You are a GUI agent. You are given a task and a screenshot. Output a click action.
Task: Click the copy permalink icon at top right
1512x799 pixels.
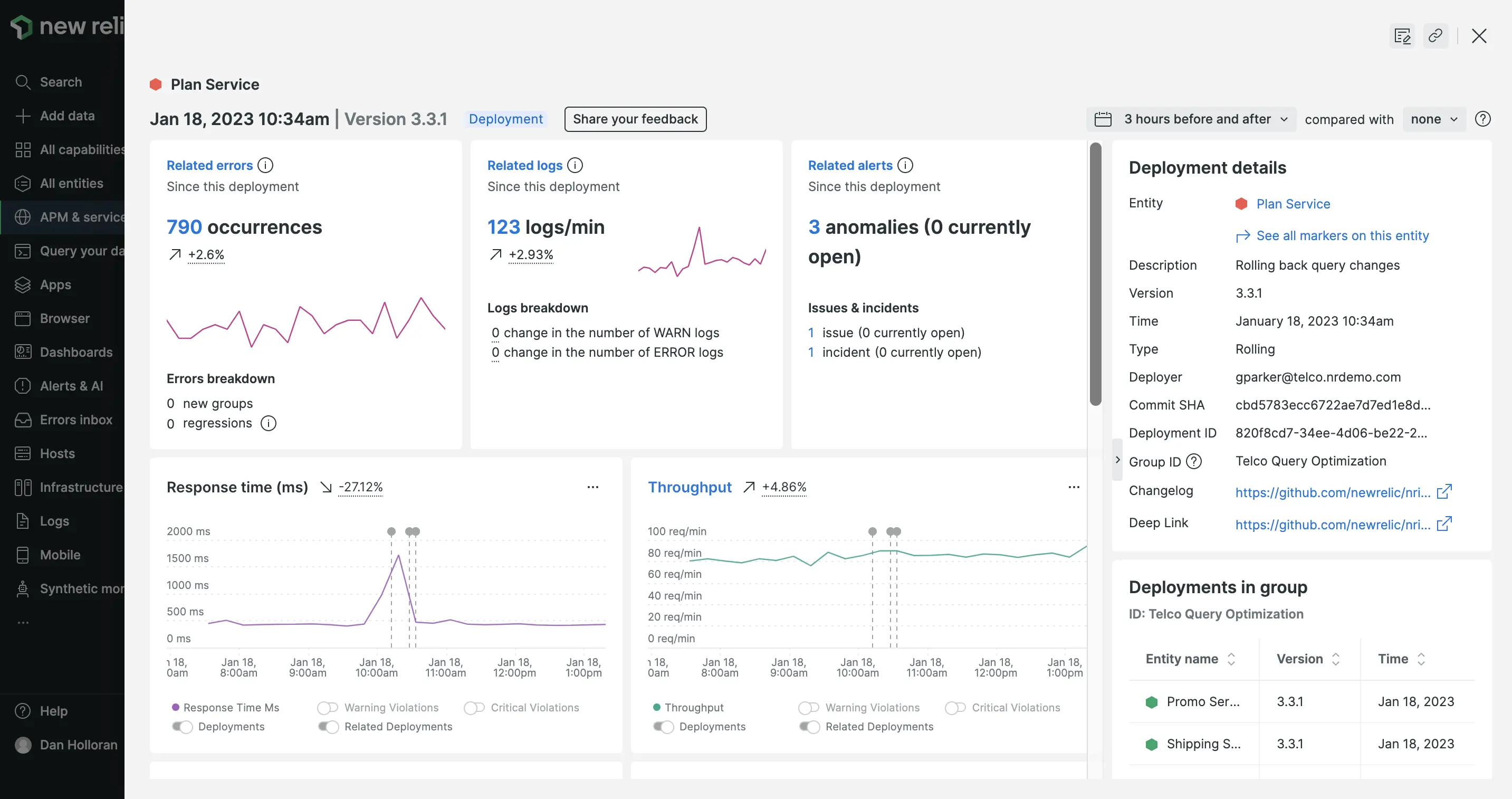pyautogui.click(x=1436, y=36)
